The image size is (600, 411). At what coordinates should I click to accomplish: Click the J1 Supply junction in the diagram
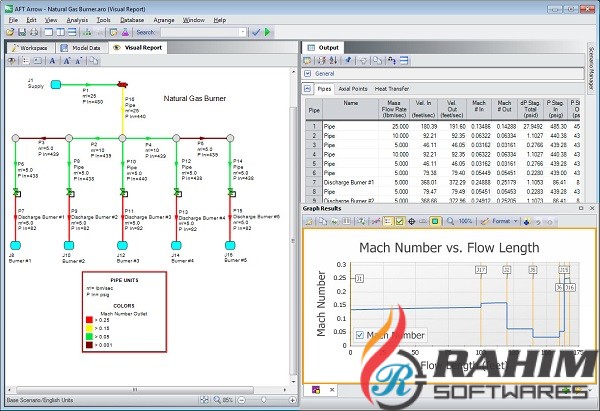[56, 84]
